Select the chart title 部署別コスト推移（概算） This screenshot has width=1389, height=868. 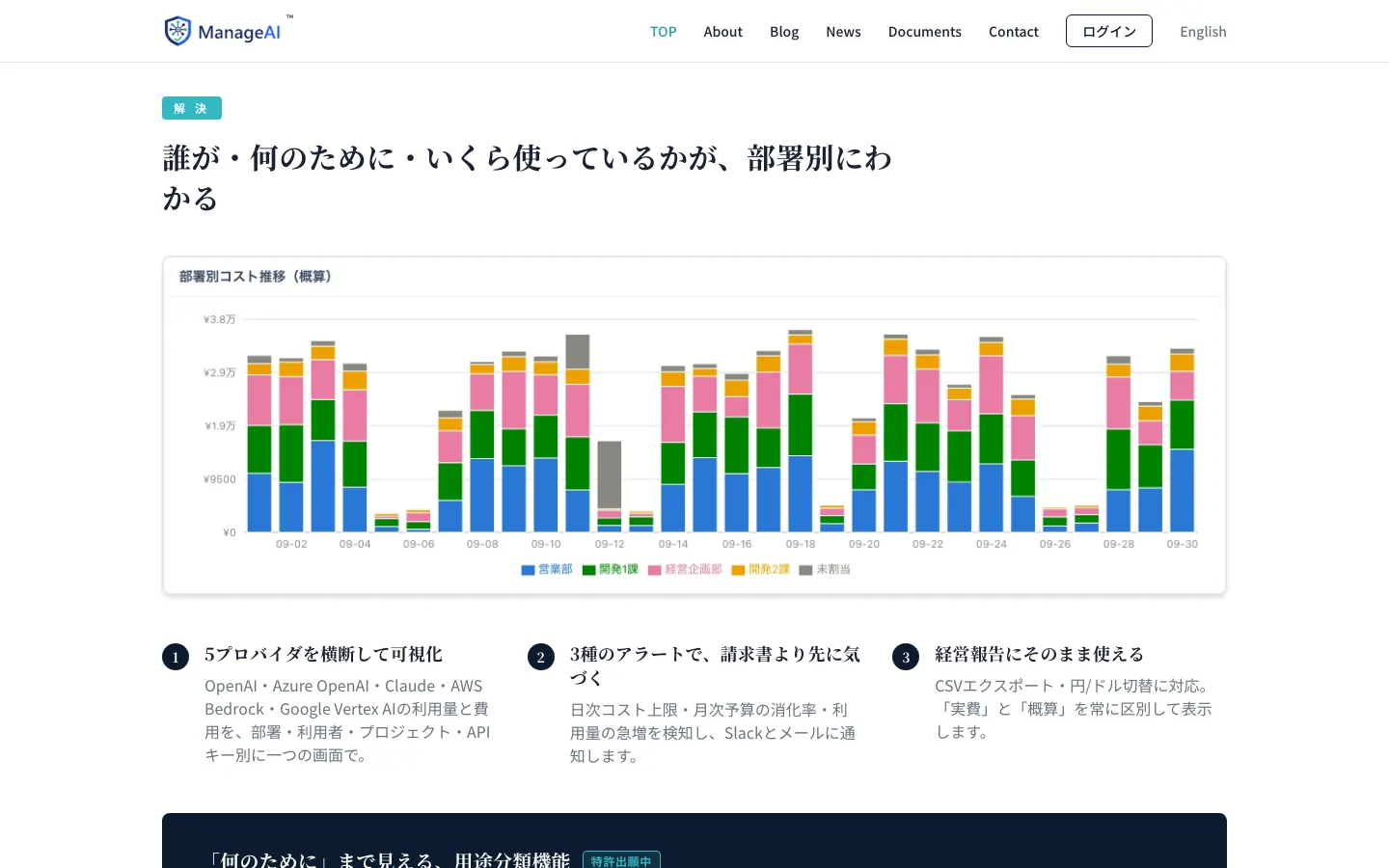coord(256,277)
